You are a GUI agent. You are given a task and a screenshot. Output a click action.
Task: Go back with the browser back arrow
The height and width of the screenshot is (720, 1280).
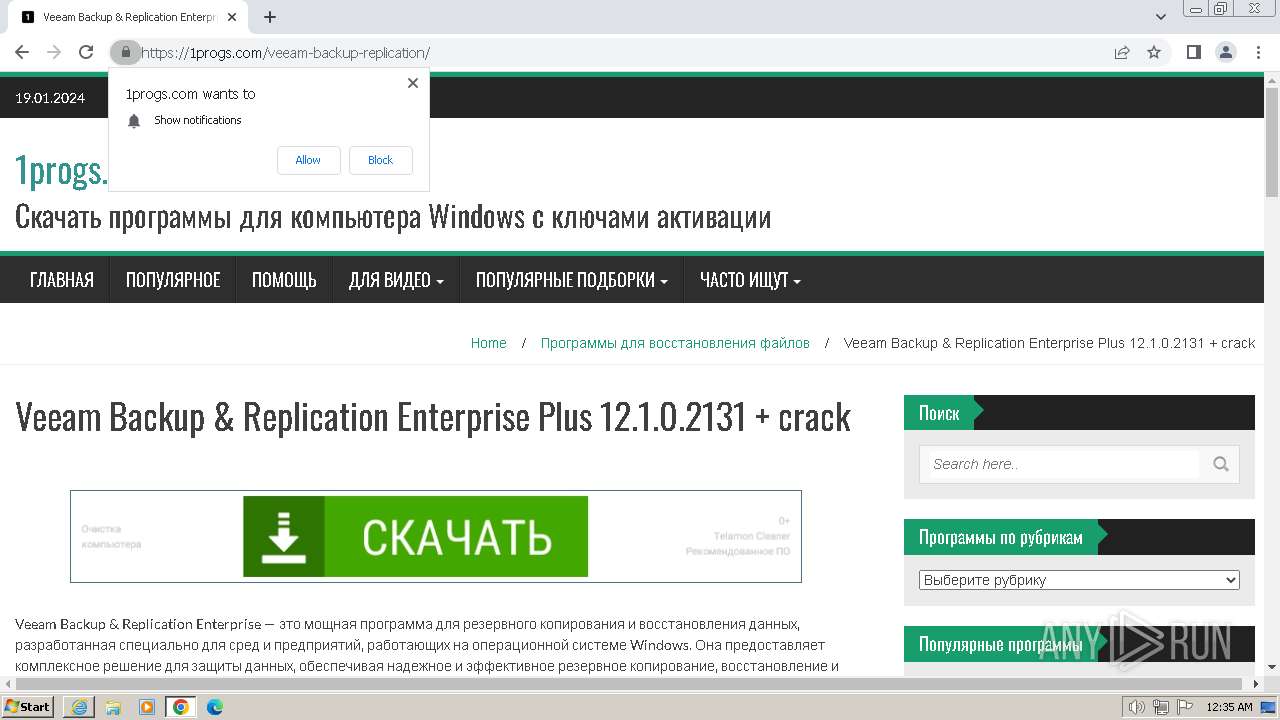(22, 52)
